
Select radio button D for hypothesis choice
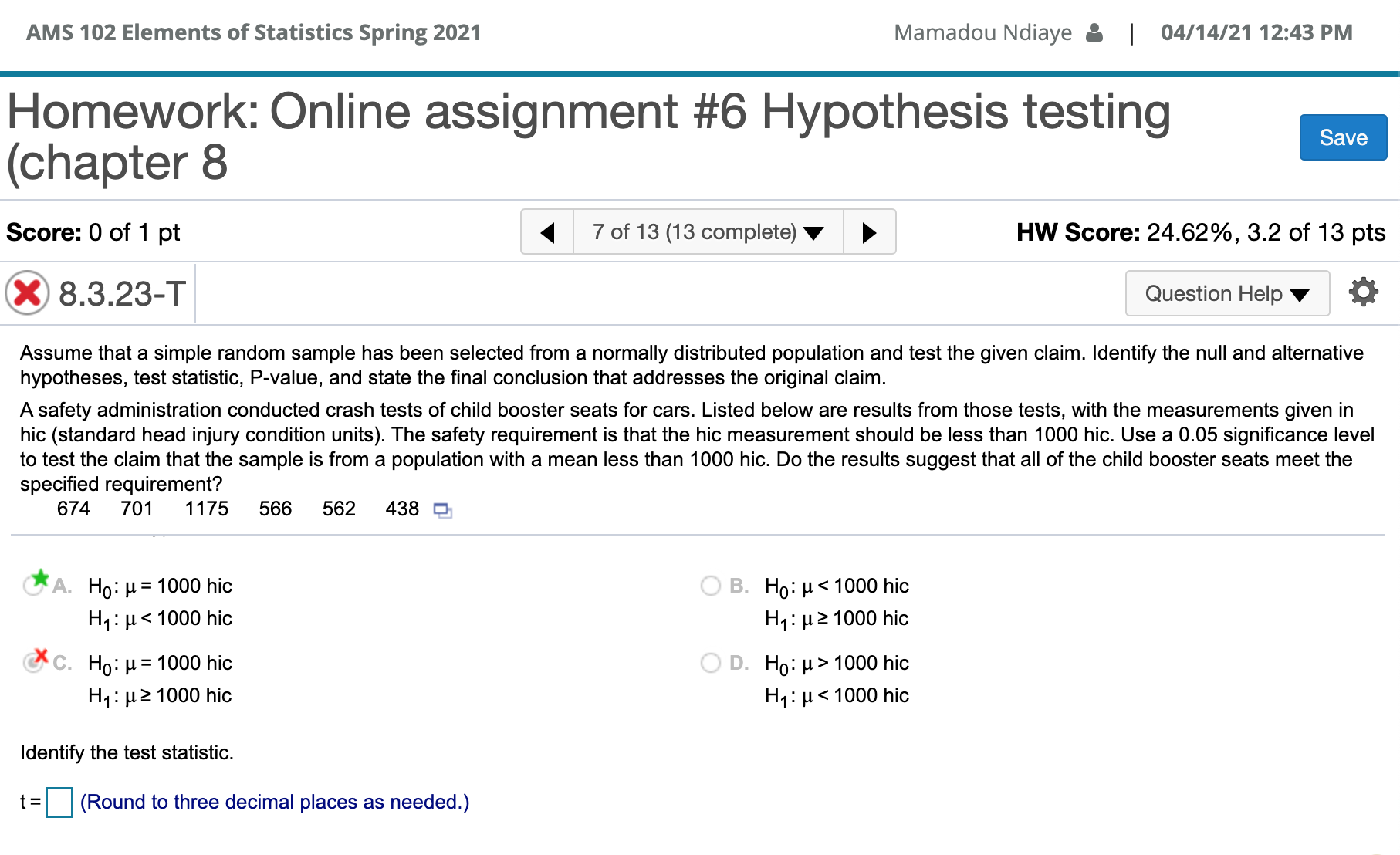(711, 663)
